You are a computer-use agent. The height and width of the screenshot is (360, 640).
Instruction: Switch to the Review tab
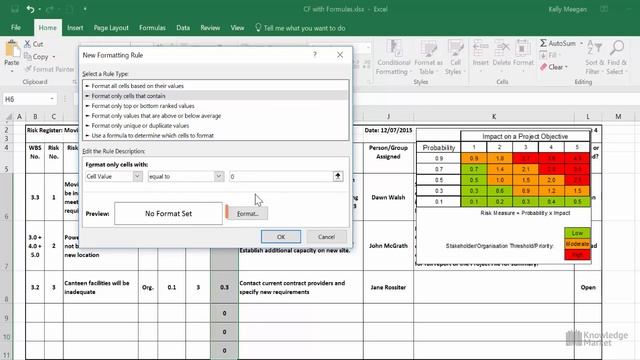(x=210, y=28)
